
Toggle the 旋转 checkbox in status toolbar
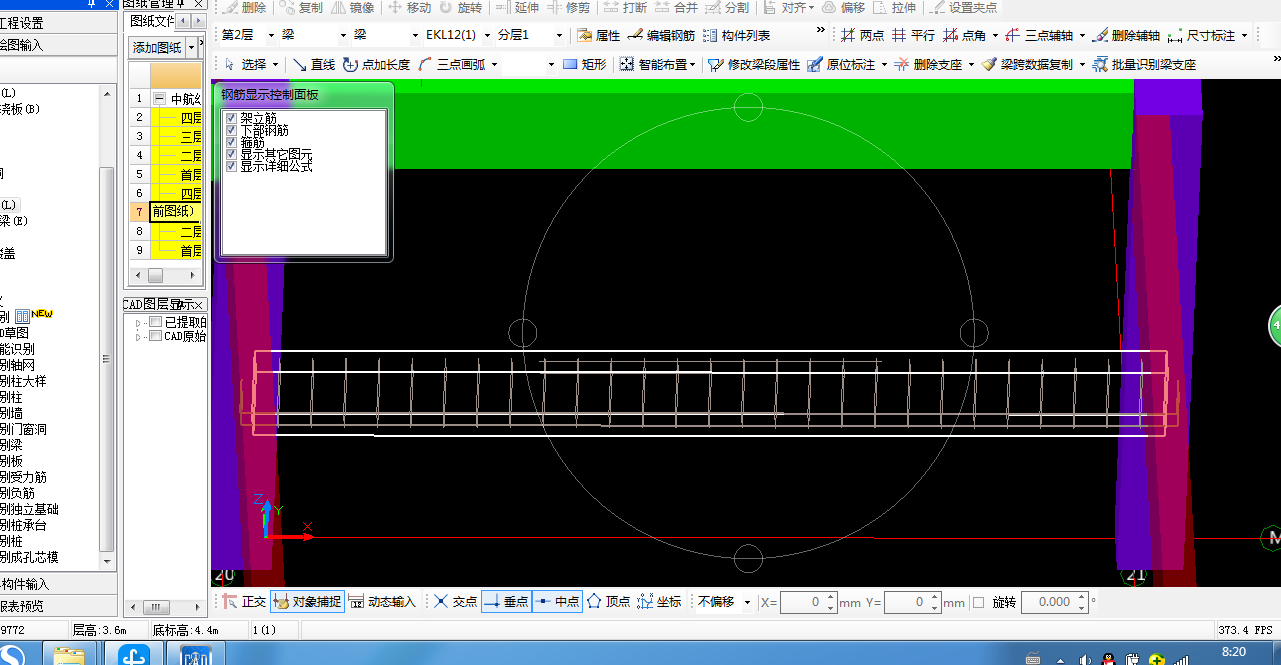979,602
